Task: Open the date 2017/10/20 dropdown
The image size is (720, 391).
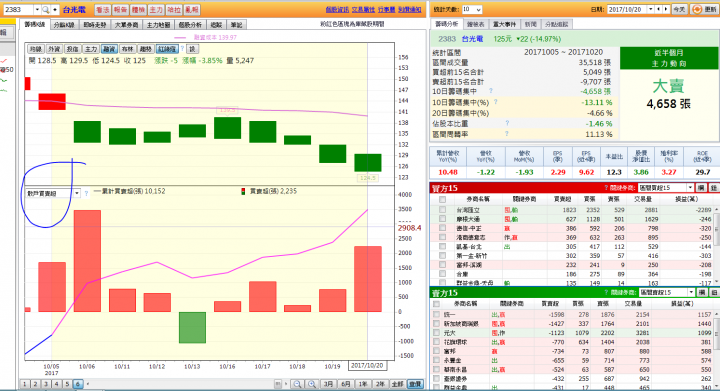Action: coord(651,9)
